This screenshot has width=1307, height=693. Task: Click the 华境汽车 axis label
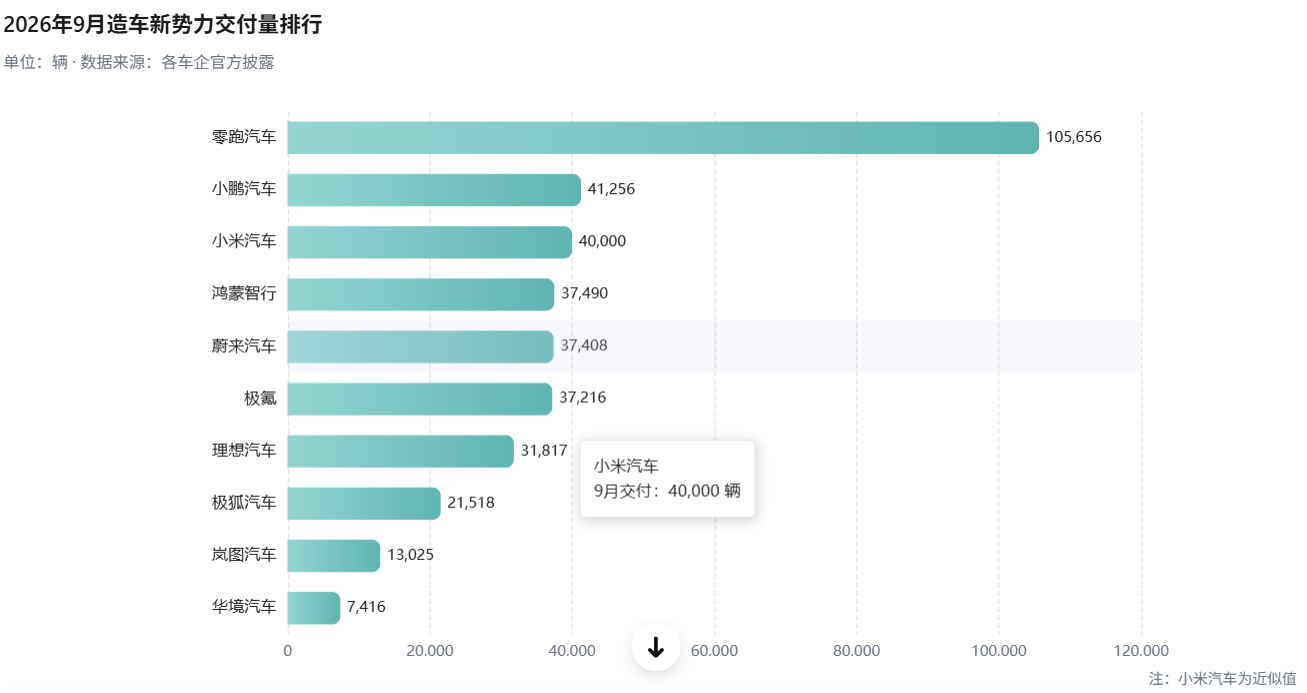[x=244, y=607]
